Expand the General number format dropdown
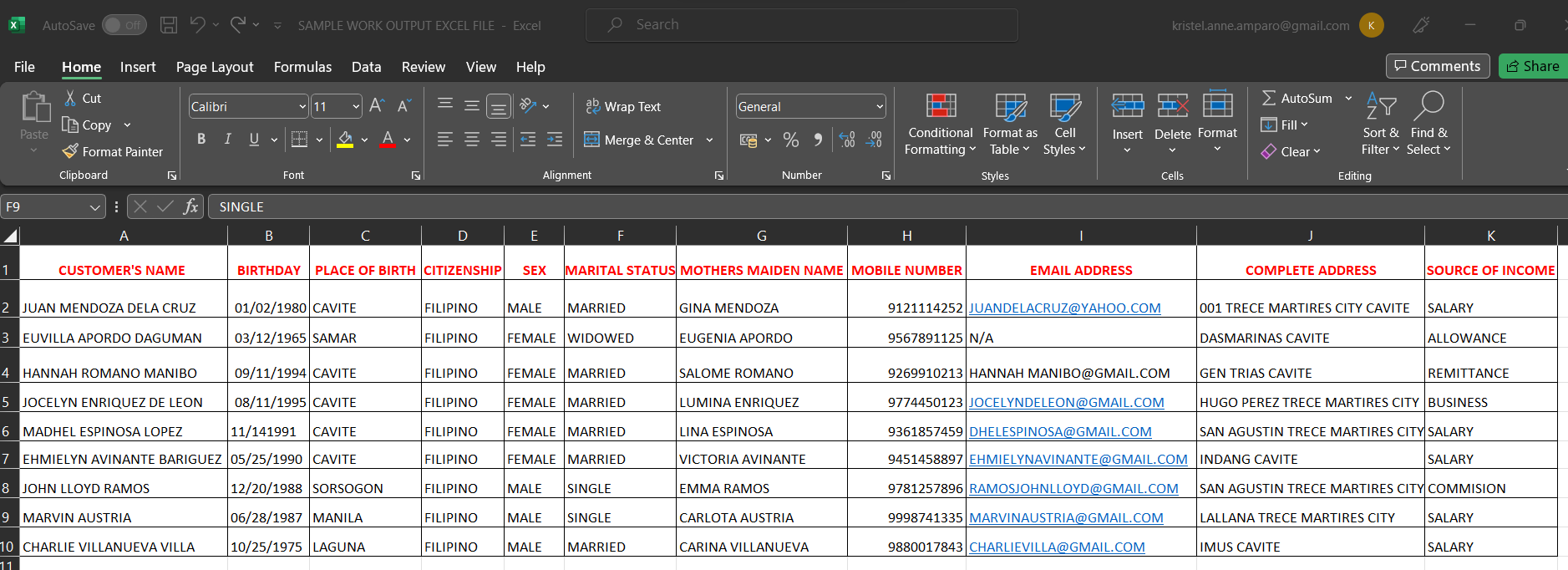The image size is (1568, 570). tap(879, 106)
